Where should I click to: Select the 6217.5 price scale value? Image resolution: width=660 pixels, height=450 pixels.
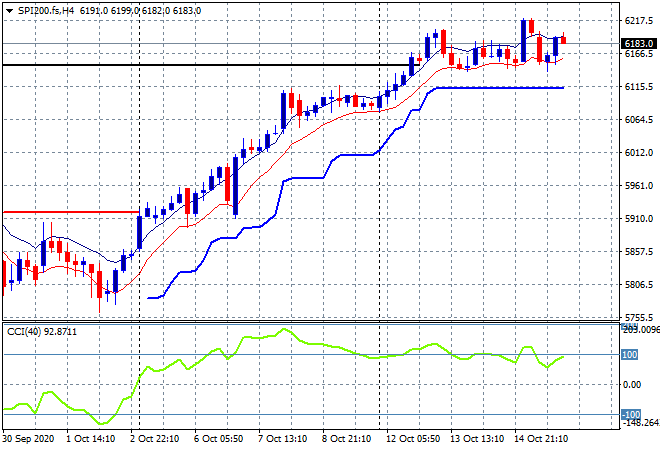639,21
